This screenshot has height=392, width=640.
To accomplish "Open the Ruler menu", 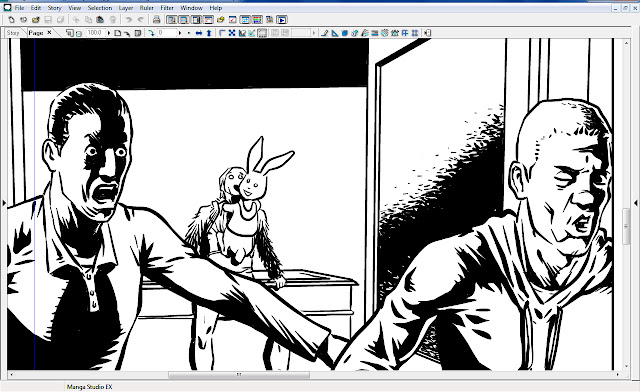I will (147, 8).
